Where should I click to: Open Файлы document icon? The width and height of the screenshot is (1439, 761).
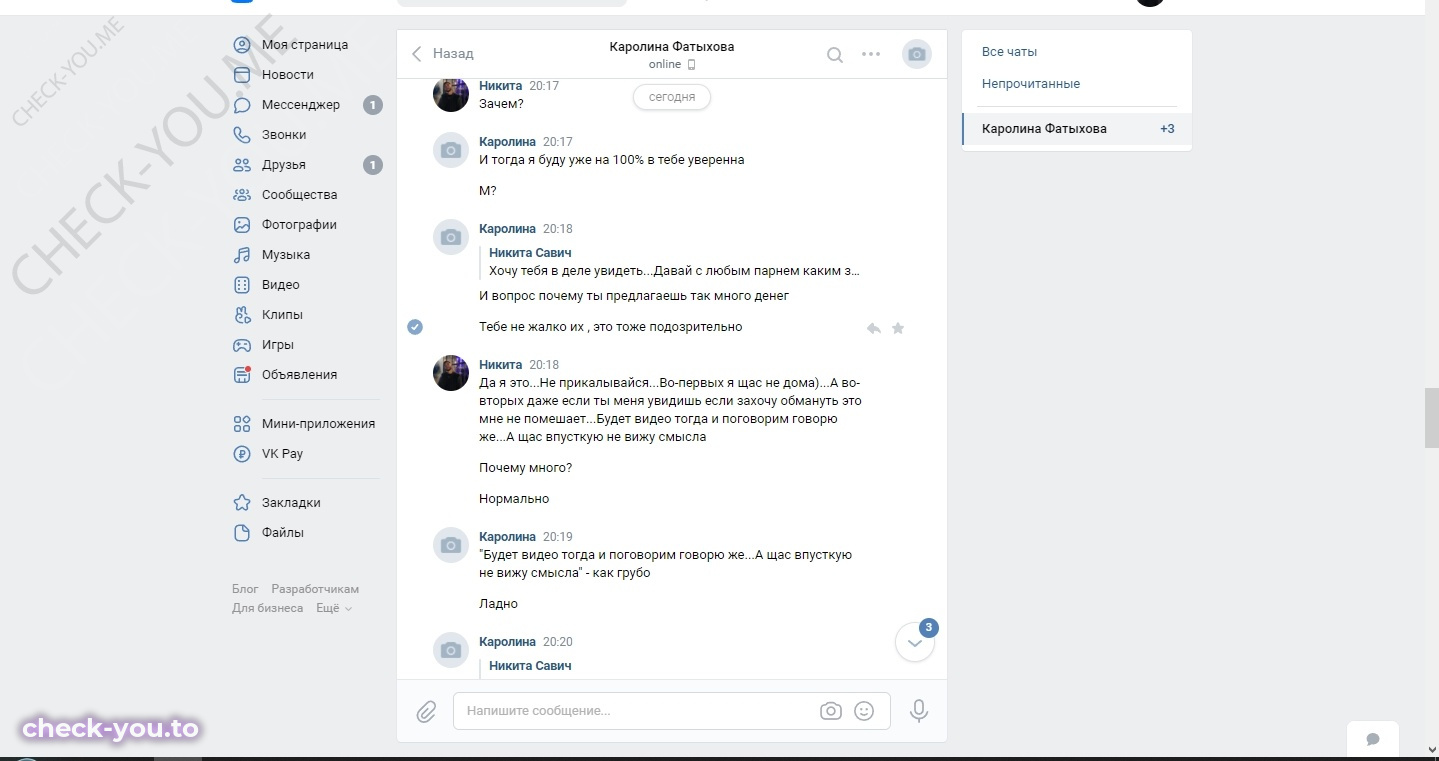point(242,533)
